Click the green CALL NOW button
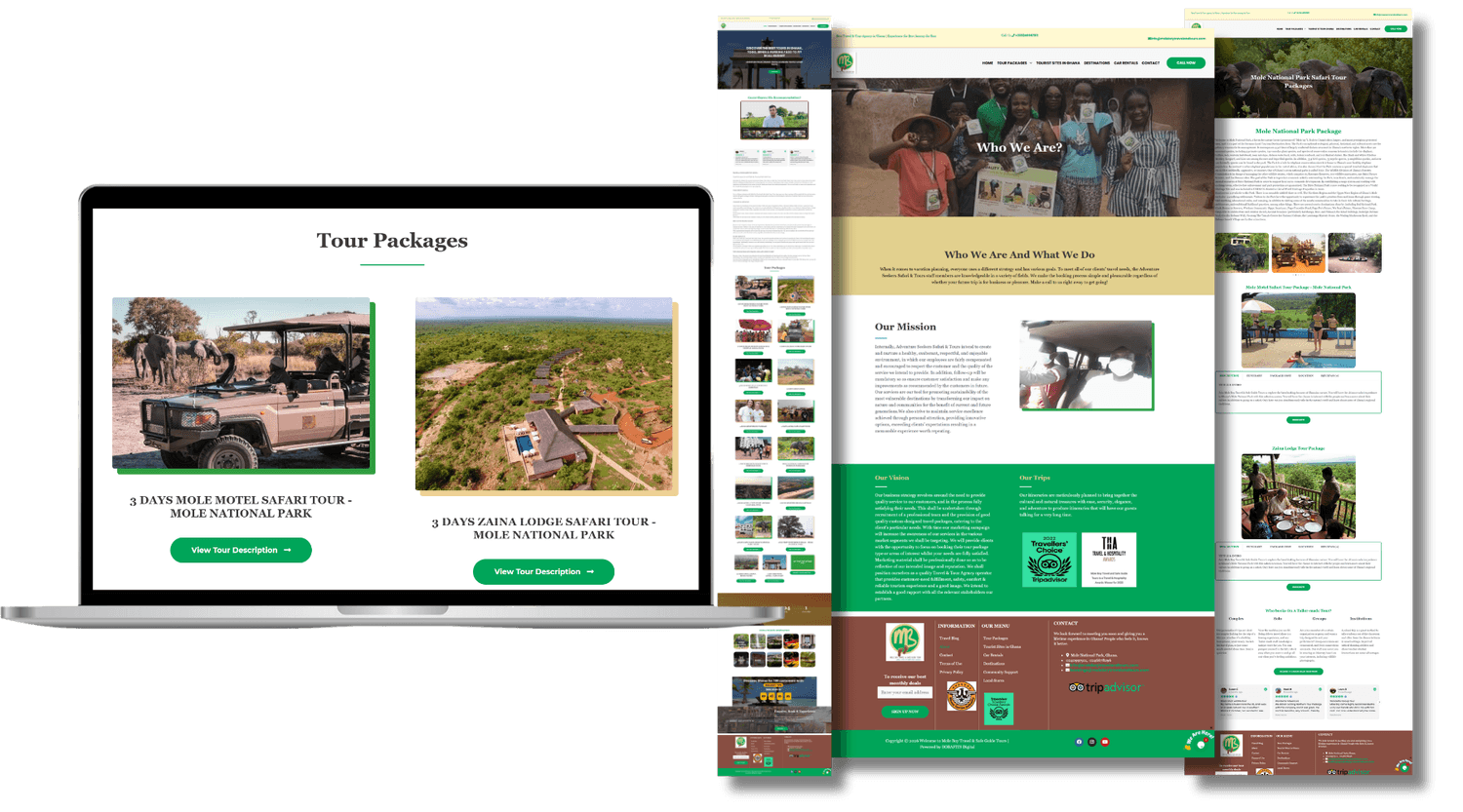The image size is (1463, 812). coord(1186,63)
